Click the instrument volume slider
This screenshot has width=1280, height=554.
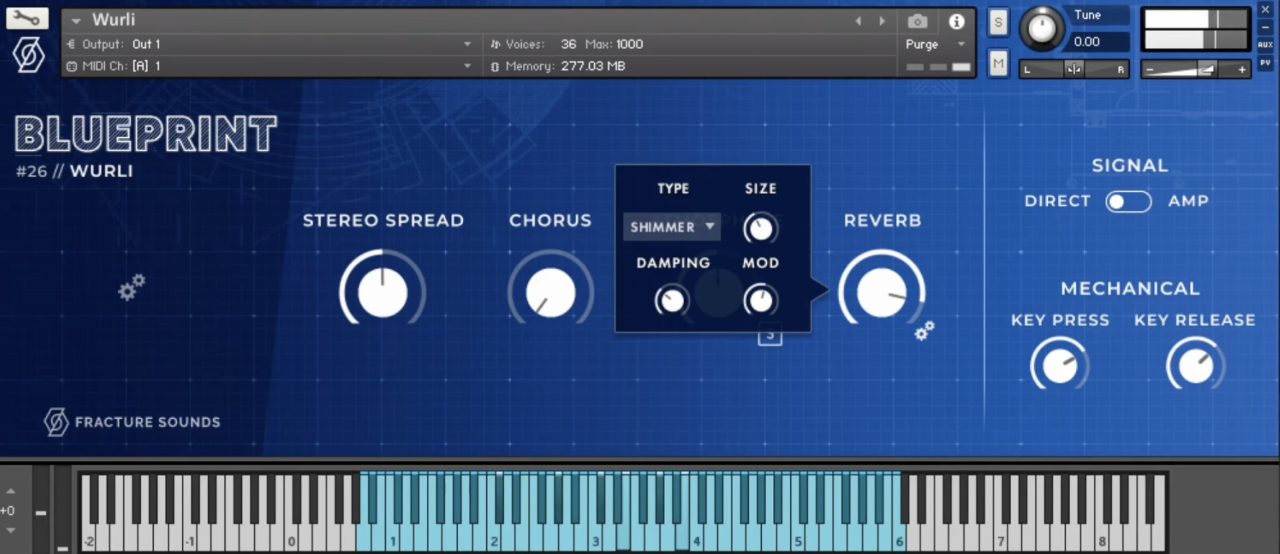coord(1197,69)
